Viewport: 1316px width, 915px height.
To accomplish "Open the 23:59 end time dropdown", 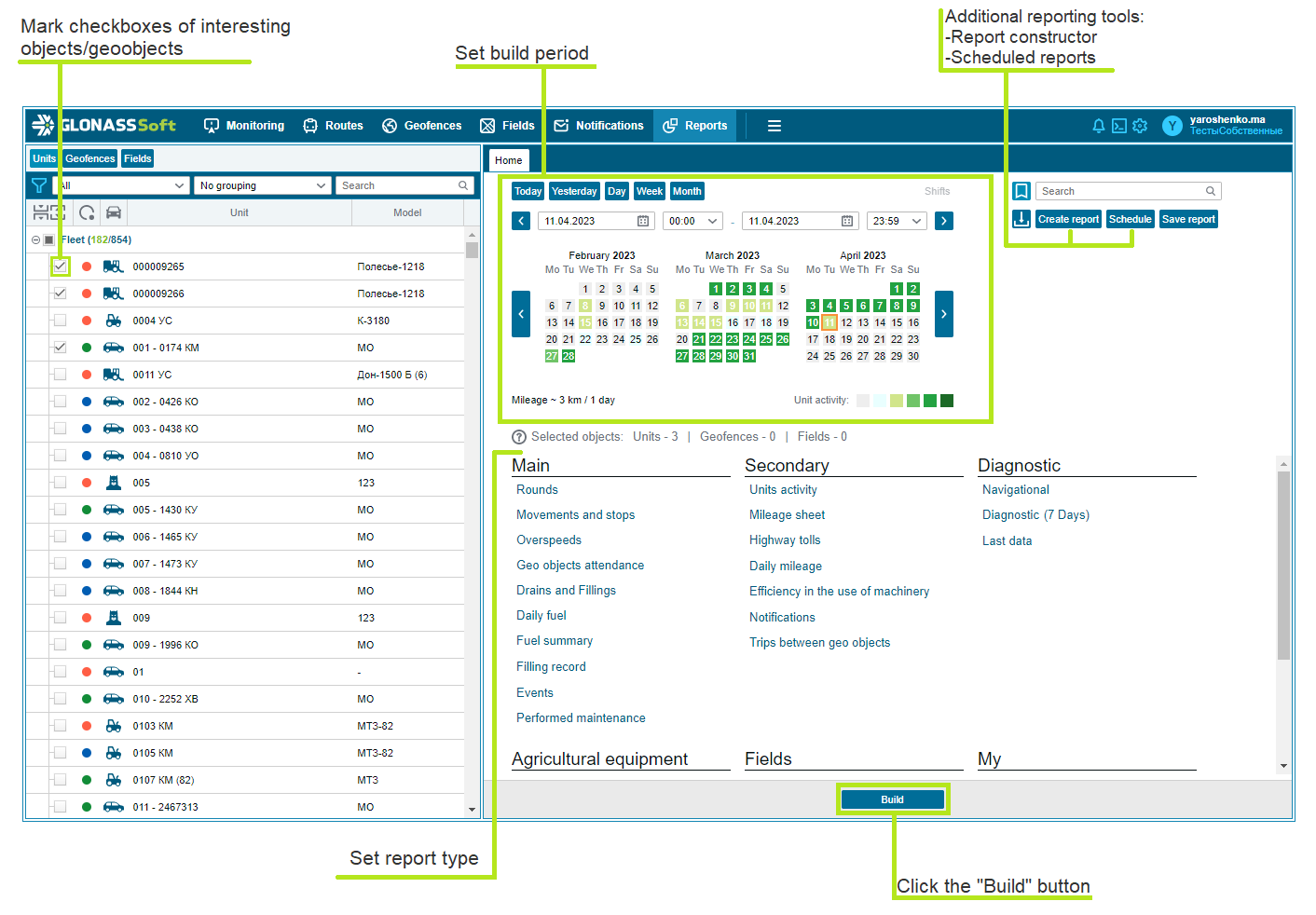I will pyautogui.click(x=897, y=221).
